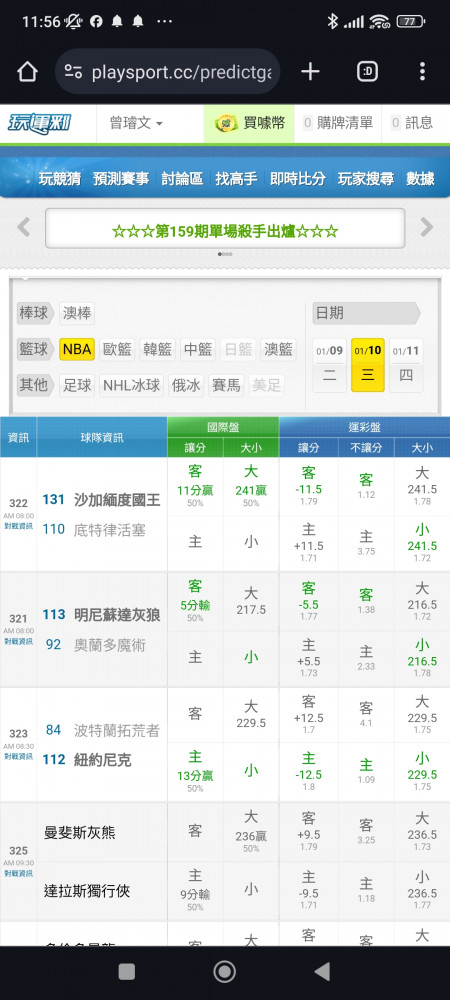Click 明尼蘇達灰狼 team name

[117, 615]
